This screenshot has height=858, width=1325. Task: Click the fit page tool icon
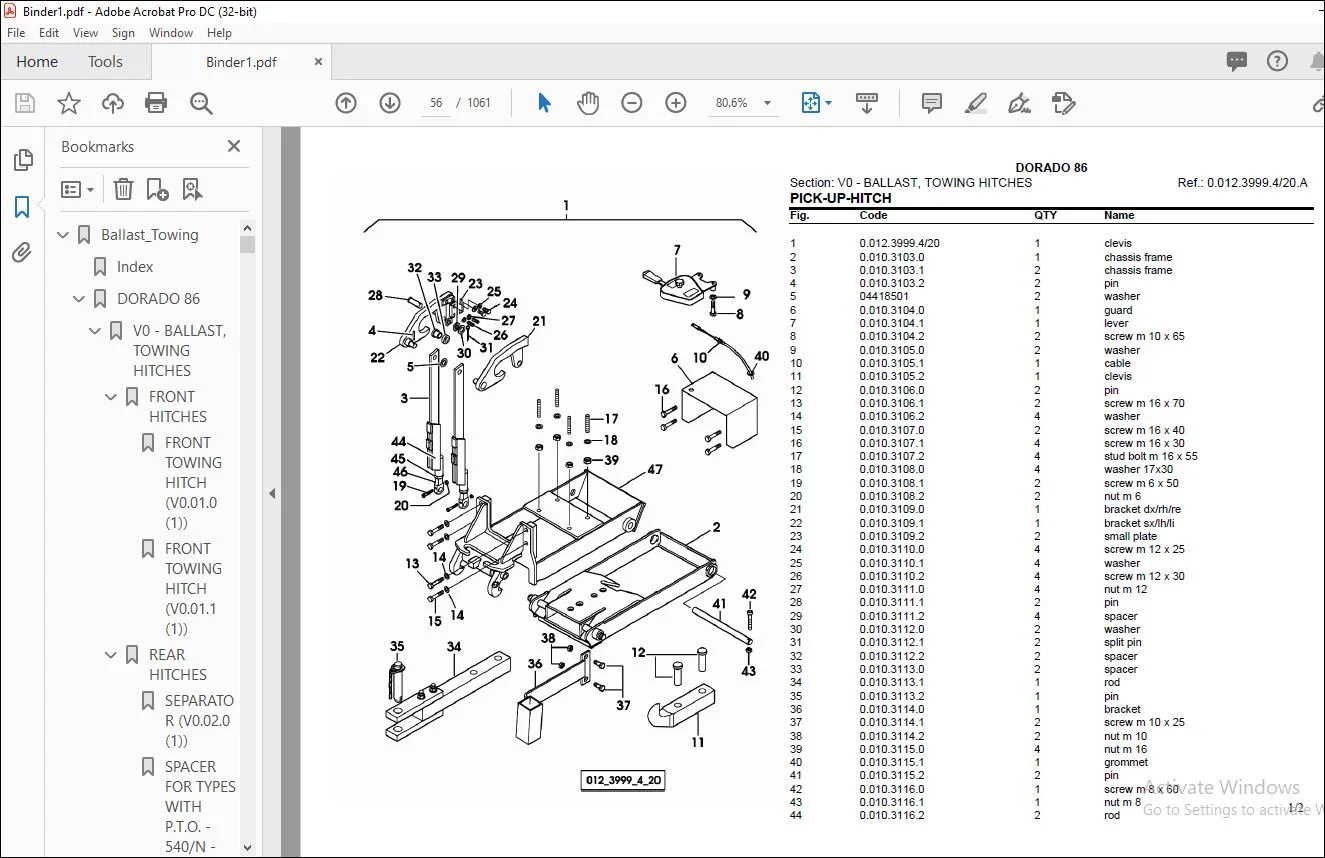coord(810,103)
